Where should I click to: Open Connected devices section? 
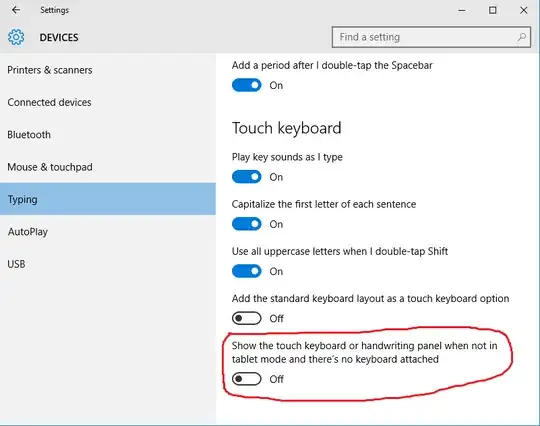pyautogui.click(x=108, y=102)
